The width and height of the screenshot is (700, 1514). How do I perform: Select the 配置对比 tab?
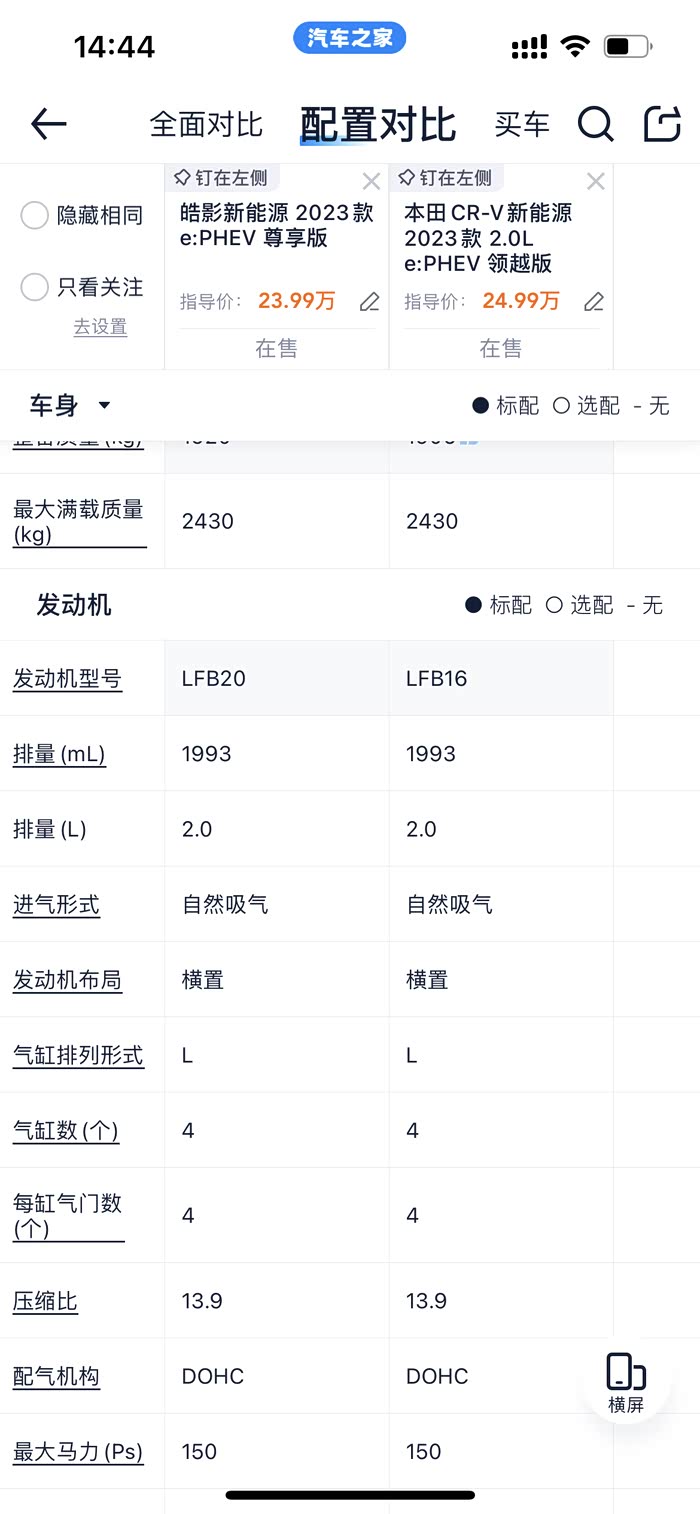pyautogui.click(x=378, y=125)
